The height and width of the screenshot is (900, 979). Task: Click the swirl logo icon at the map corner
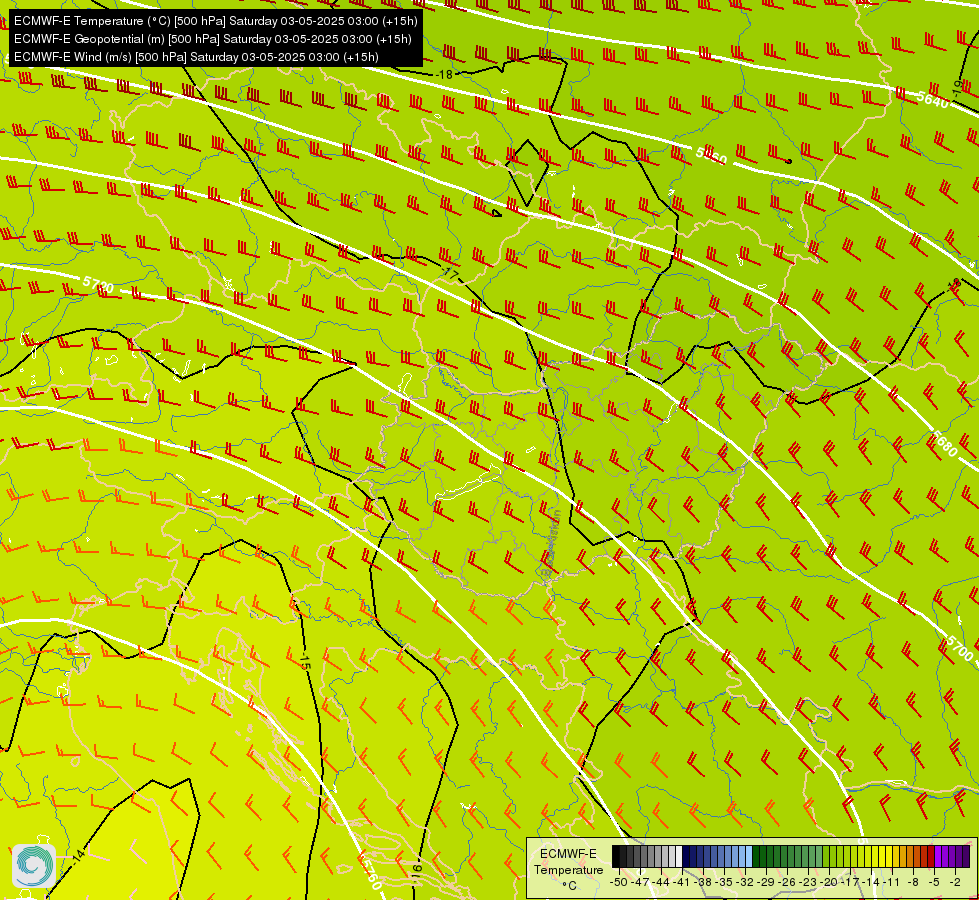tap(34, 865)
